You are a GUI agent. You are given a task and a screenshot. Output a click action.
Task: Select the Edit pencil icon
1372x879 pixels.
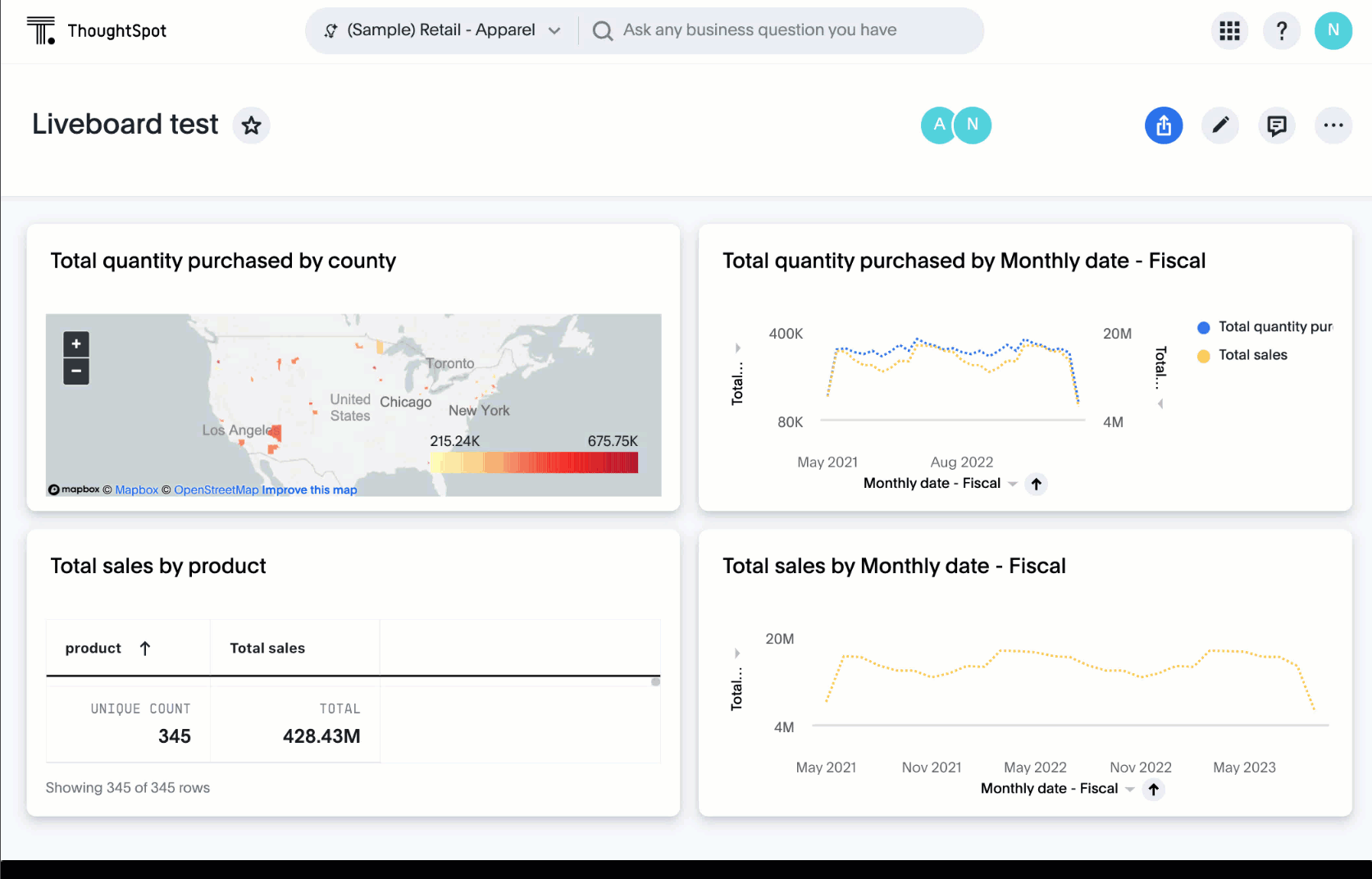point(1220,125)
